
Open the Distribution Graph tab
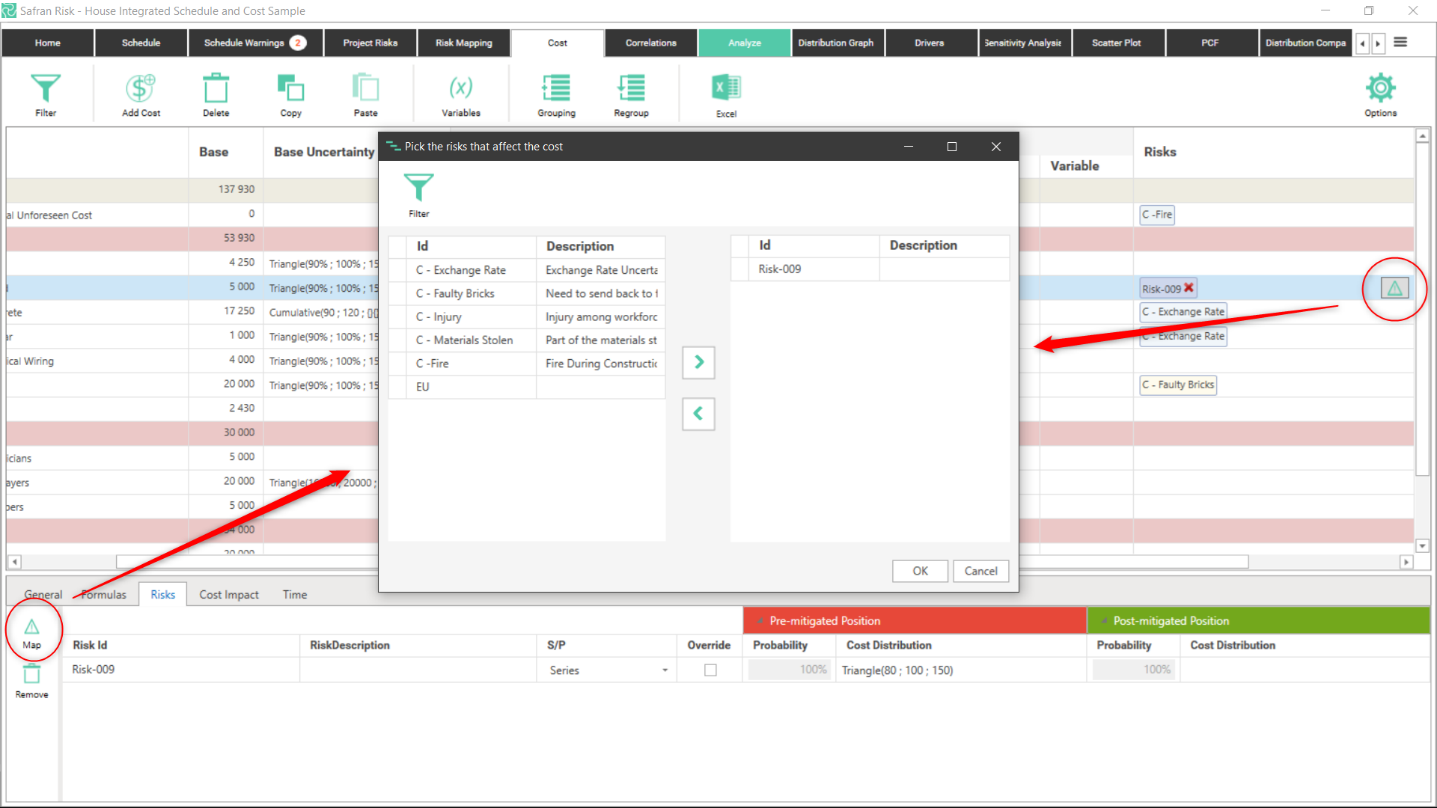coord(836,43)
